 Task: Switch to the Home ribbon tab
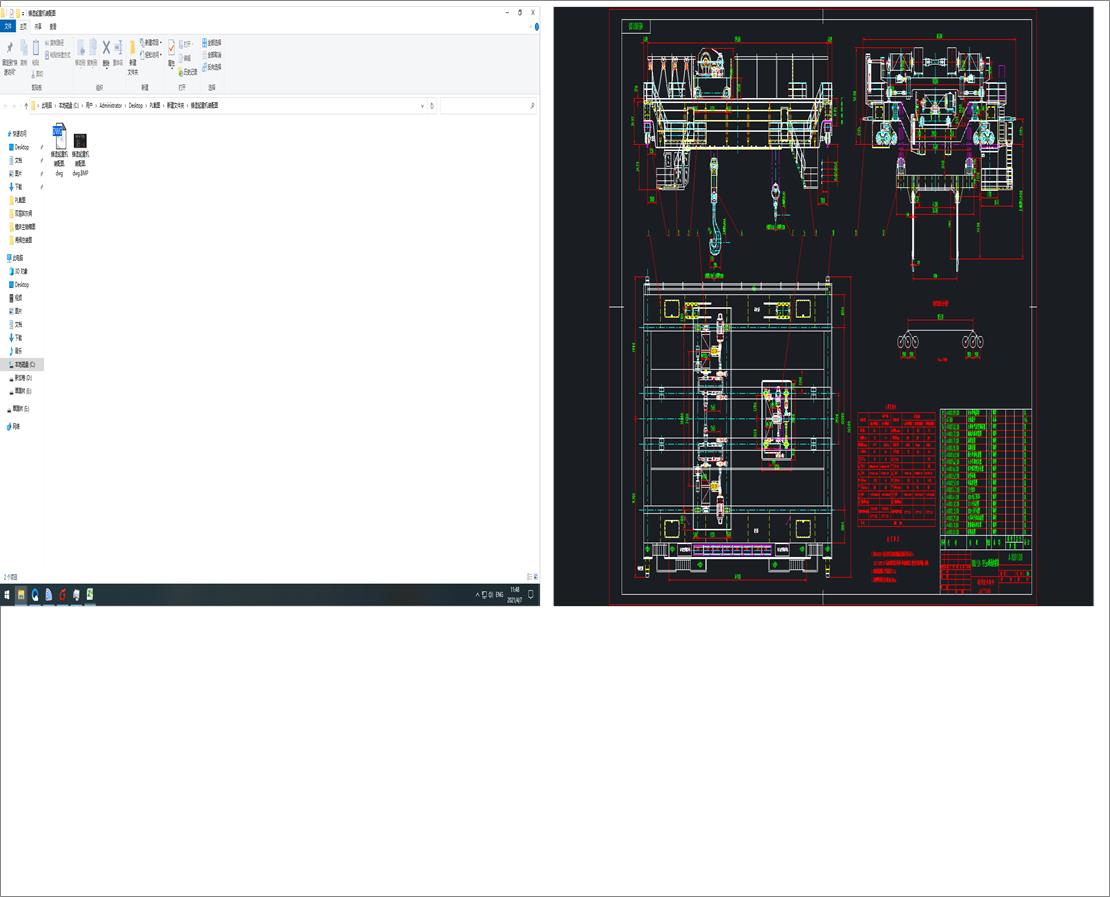point(23,26)
